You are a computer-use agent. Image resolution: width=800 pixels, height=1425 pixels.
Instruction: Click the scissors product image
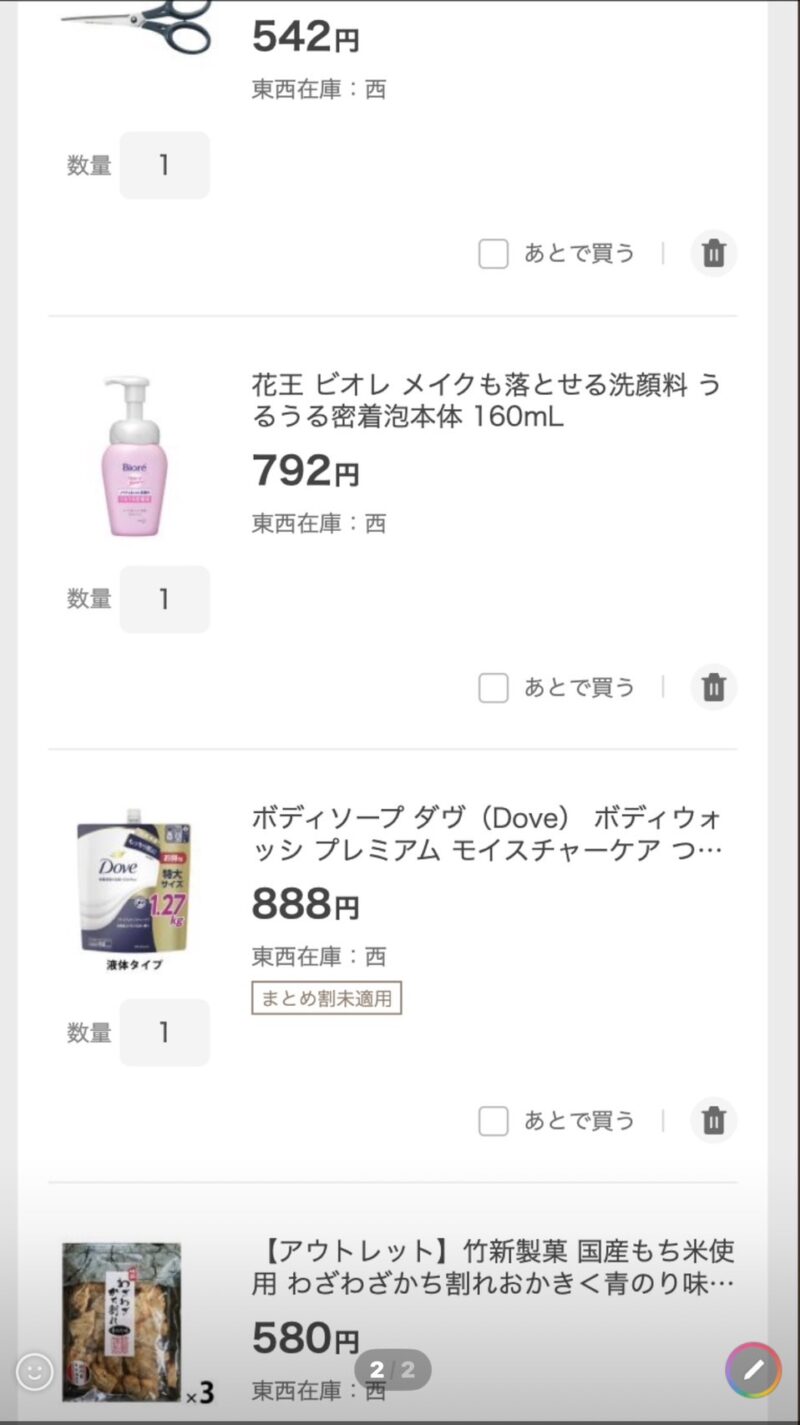click(137, 26)
